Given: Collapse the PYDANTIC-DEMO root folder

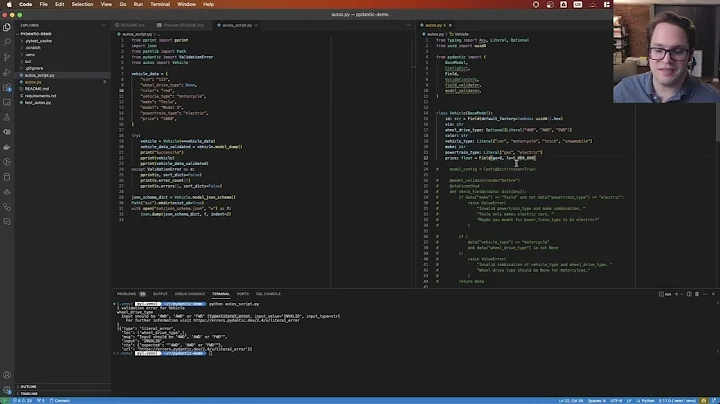Looking at the screenshot, I should click(36, 34).
